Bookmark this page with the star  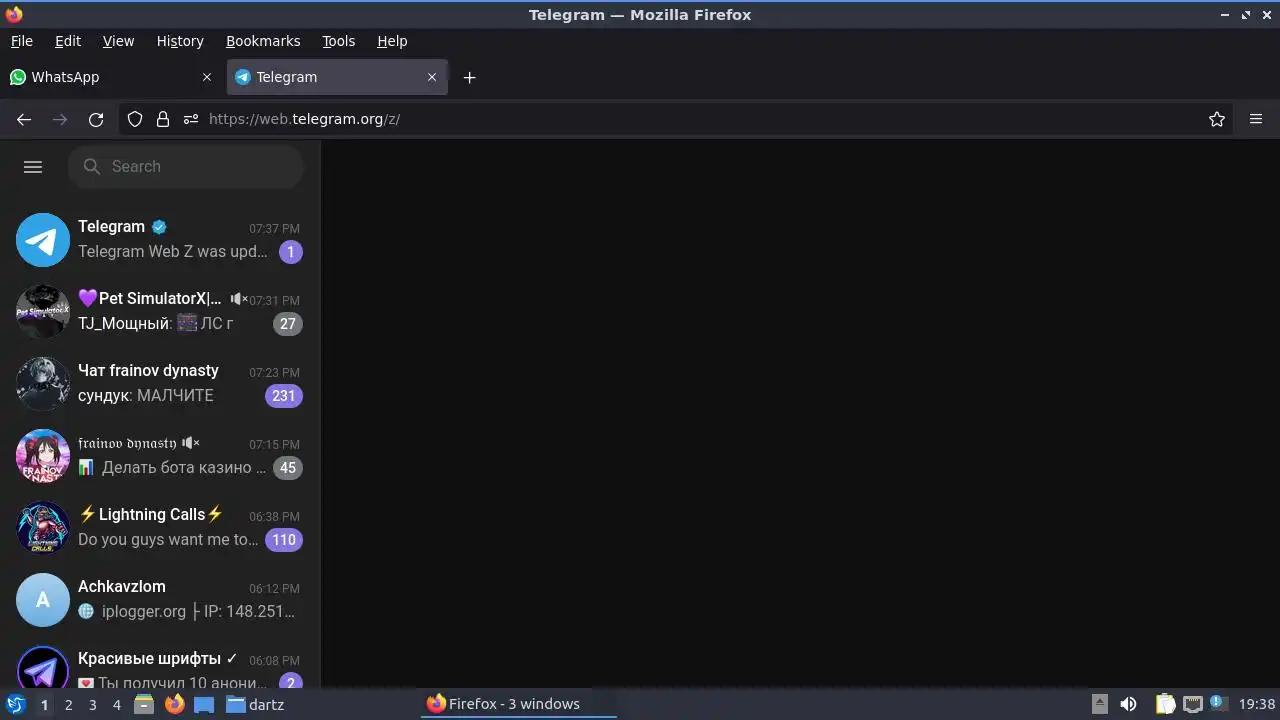coord(1217,119)
